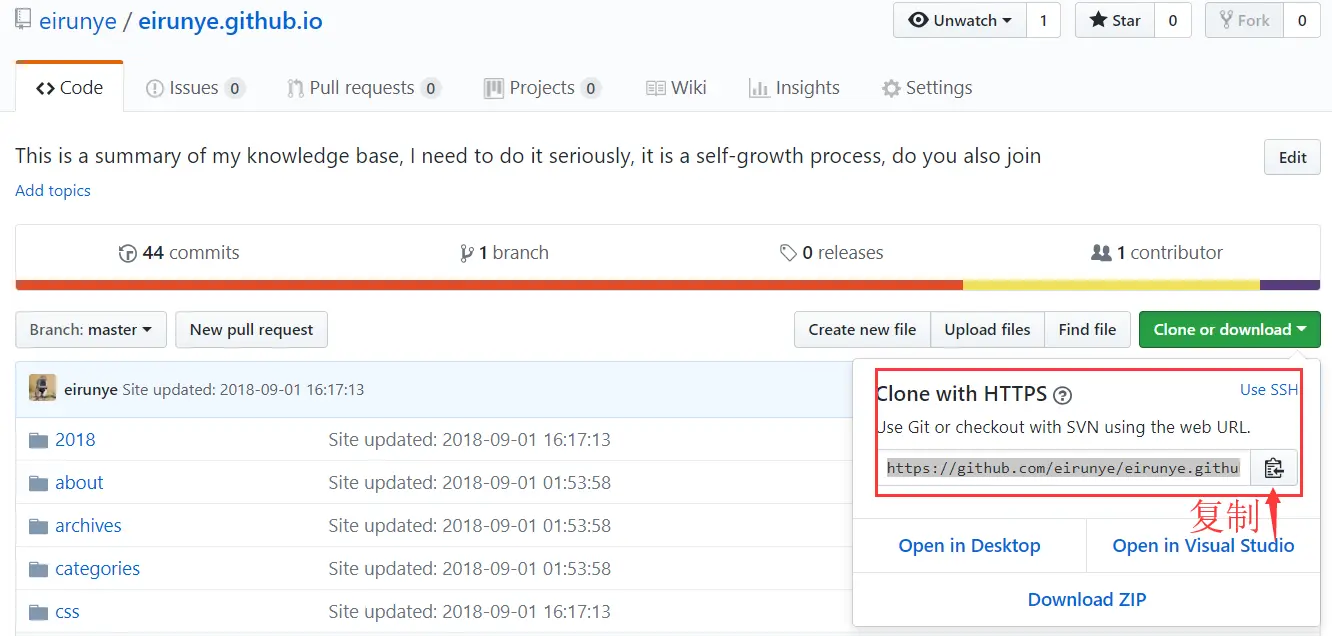Click the Add topics link
This screenshot has height=636, width=1332.
tap(53, 191)
